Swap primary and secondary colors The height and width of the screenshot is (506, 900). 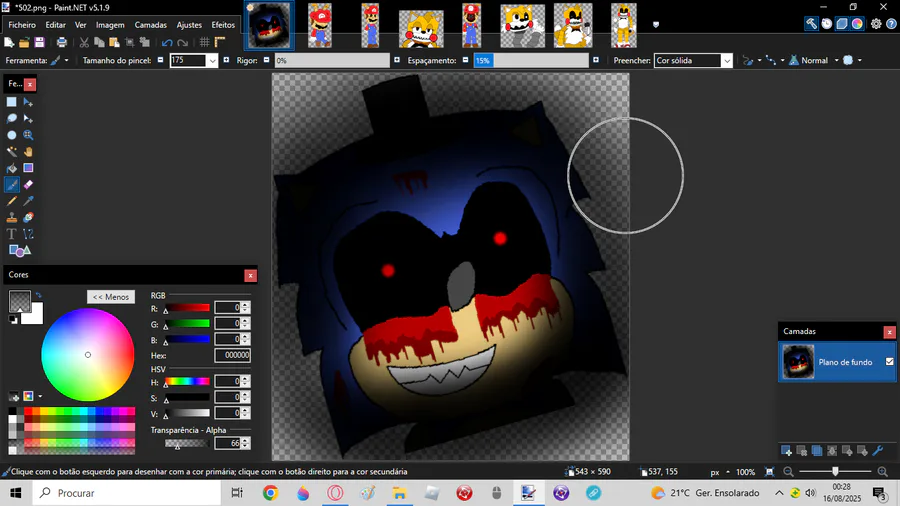tap(38, 295)
